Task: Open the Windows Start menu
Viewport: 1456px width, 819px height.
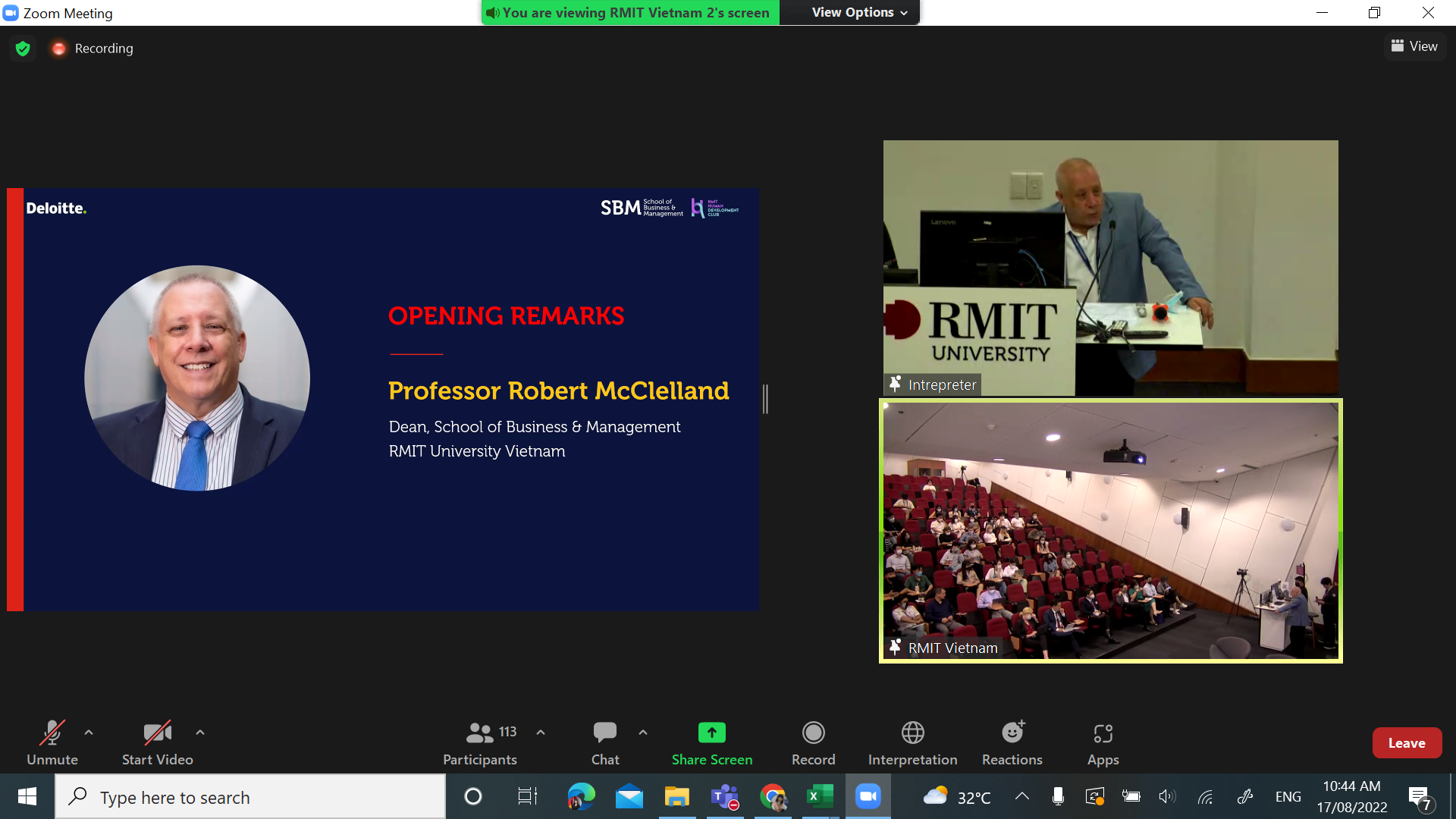Action: (27, 797)
